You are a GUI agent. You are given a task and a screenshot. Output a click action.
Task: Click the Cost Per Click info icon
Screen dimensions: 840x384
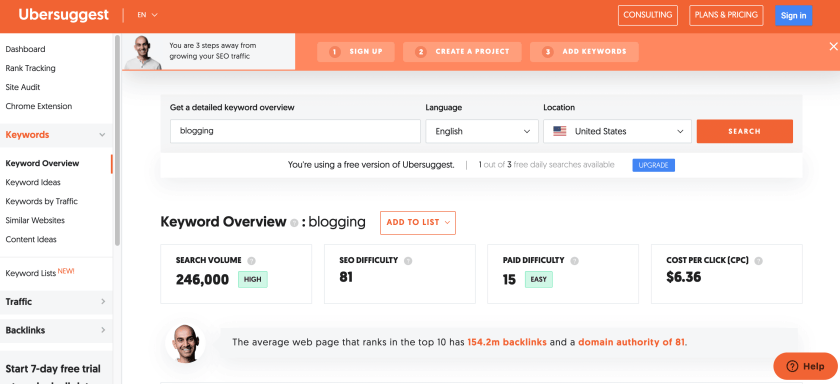(x=758, y=261)
